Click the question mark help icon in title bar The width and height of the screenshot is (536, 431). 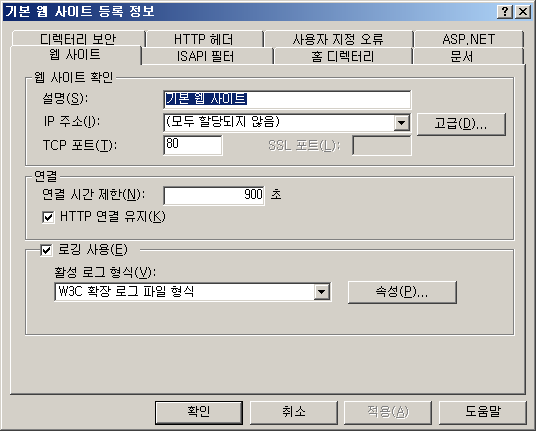pos(505,12)
